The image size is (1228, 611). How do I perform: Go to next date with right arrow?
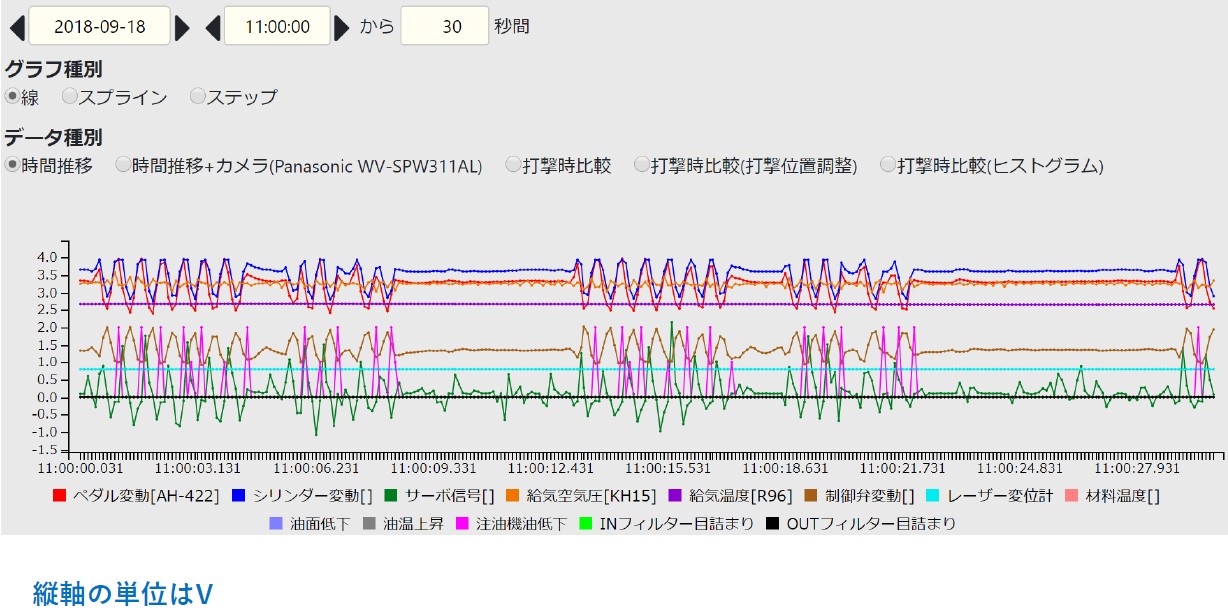coord(182,27)
